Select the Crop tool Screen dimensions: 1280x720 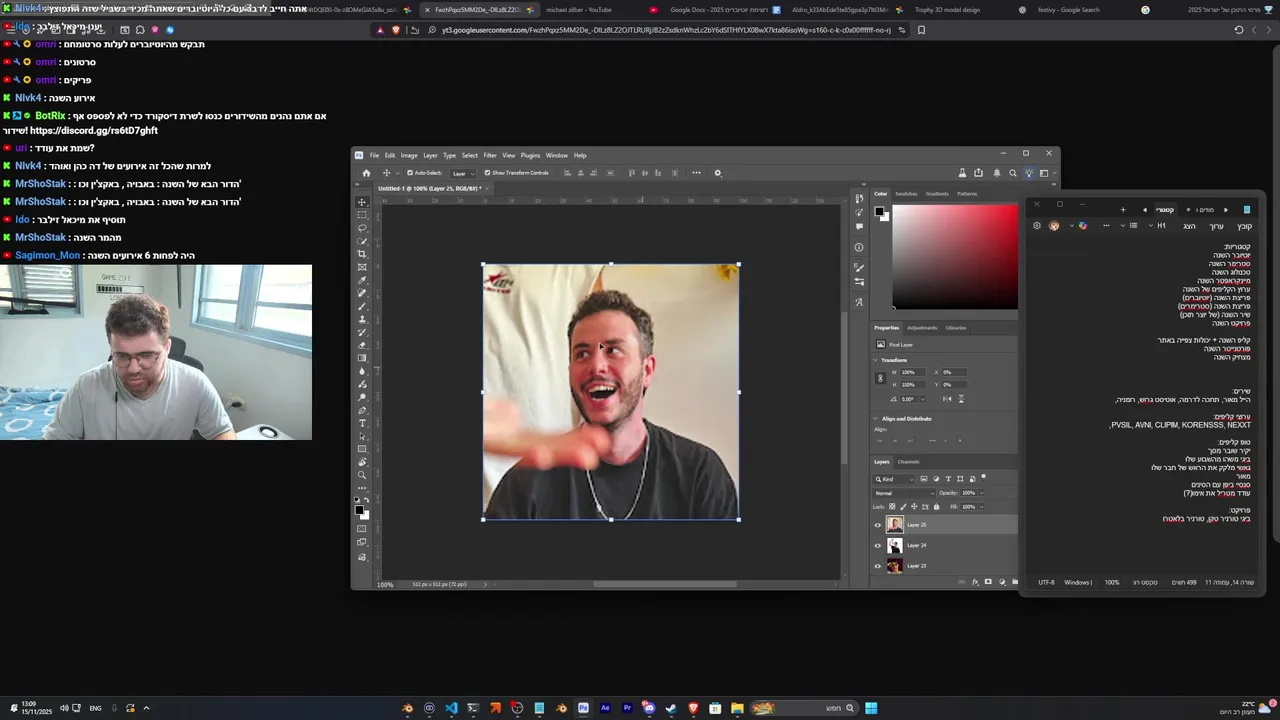tap(361, 254)
